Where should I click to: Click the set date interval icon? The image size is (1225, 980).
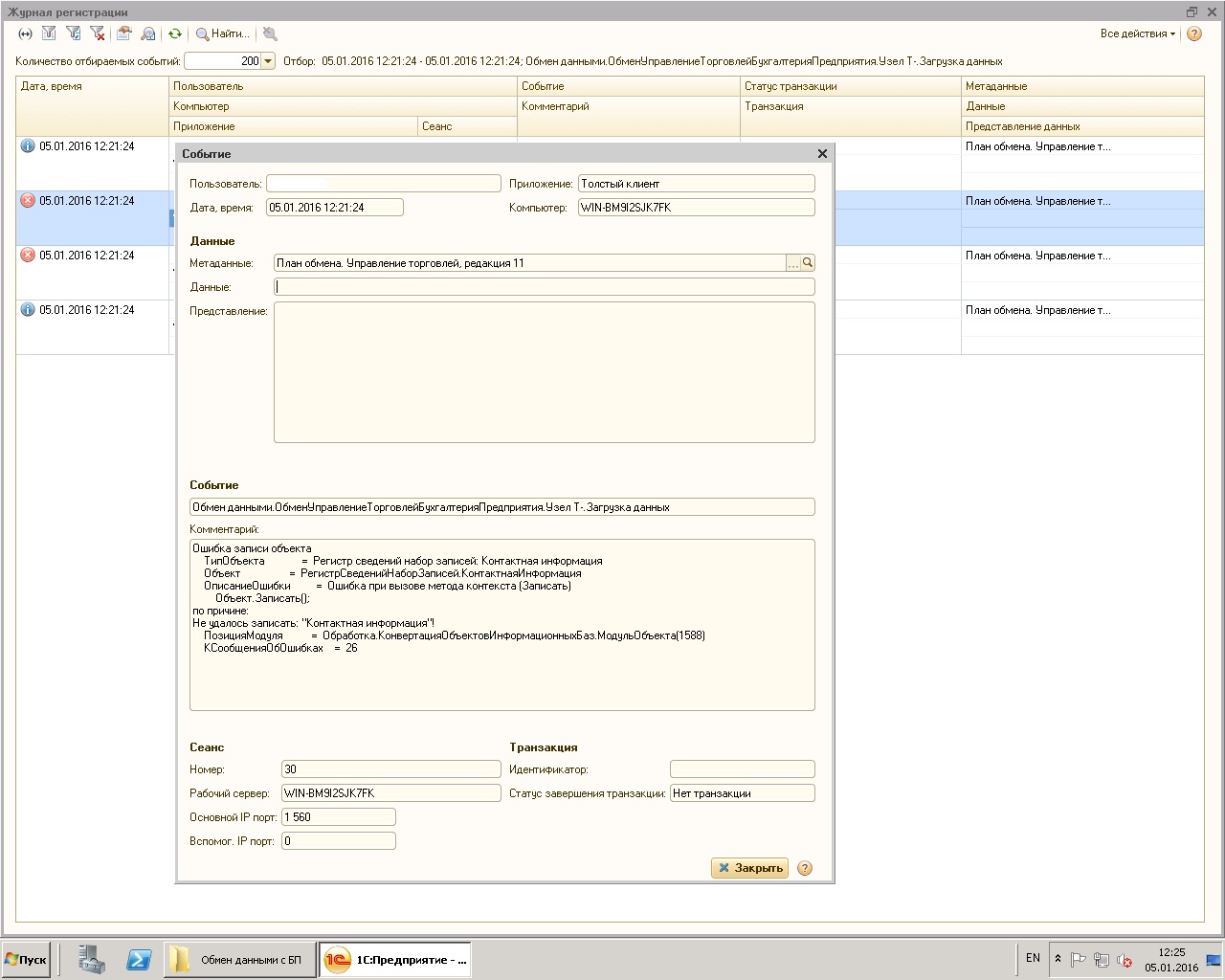(x=25, y=33)
